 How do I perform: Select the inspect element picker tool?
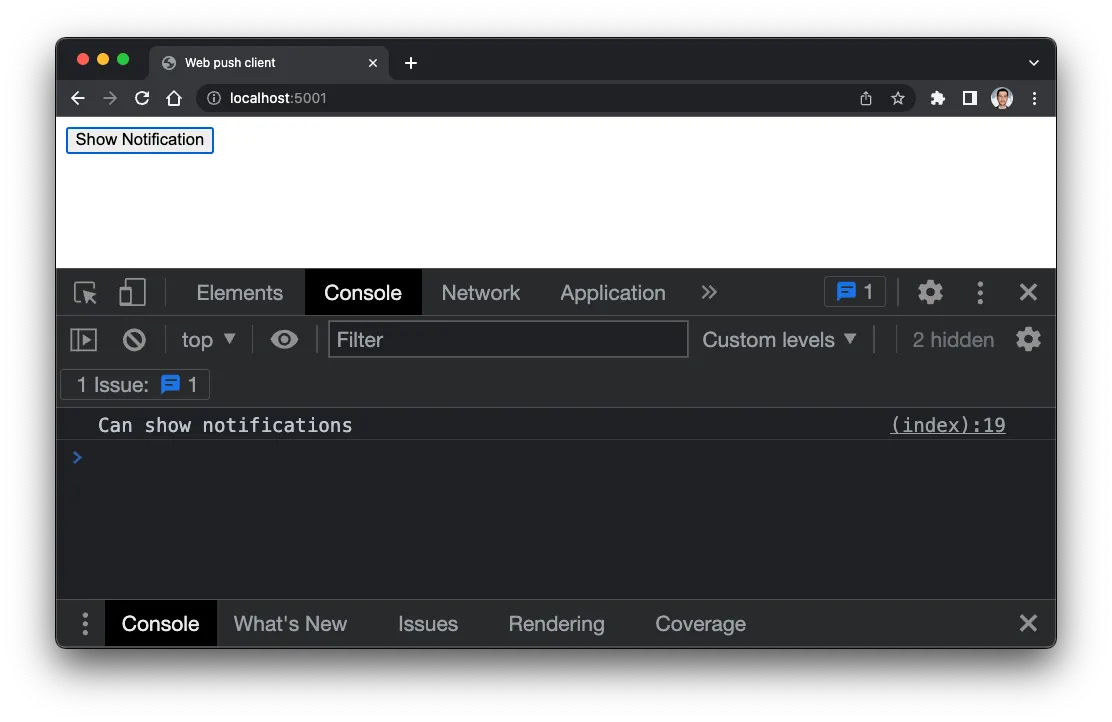click(x=85, y=293)
